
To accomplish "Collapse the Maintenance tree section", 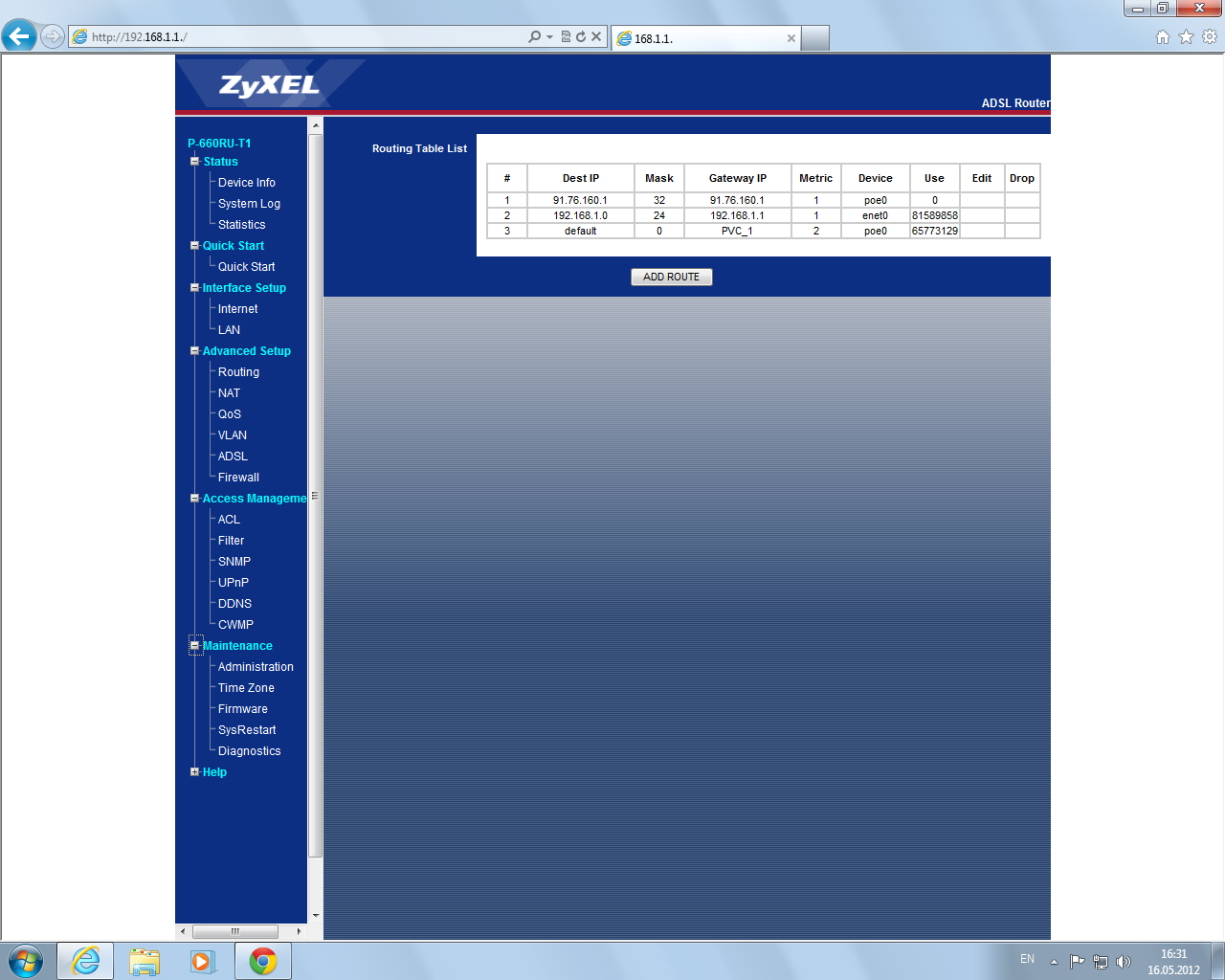I will click(x=194, y=646).
